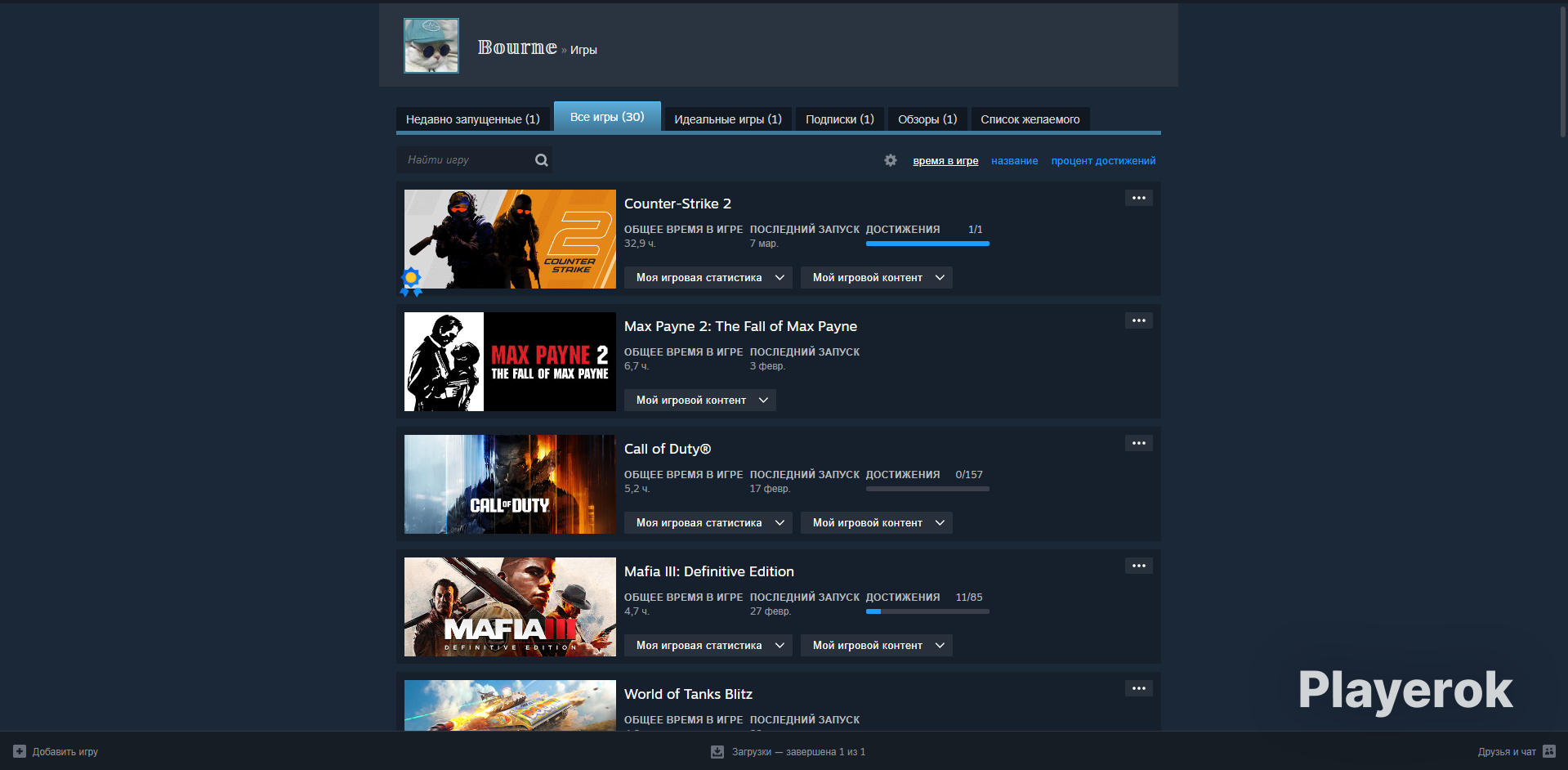Click the World of Tanks Blitz title

point(688,694)
